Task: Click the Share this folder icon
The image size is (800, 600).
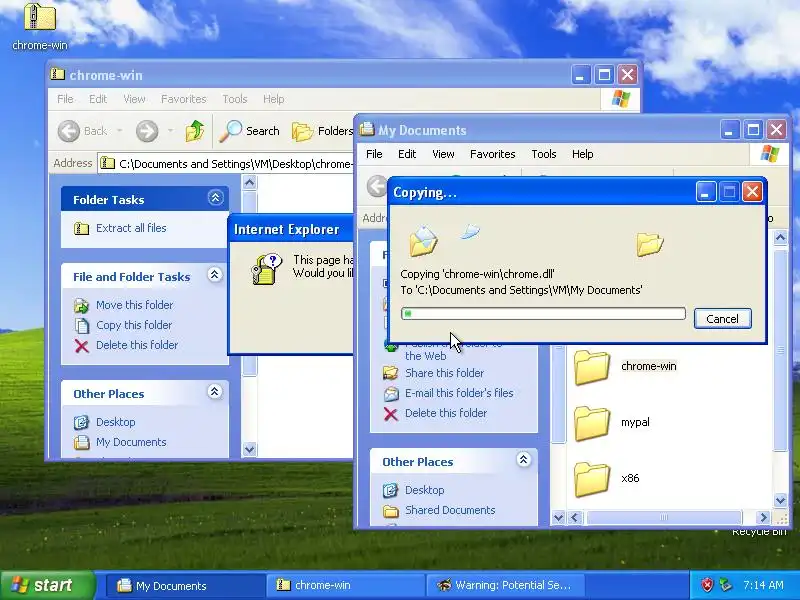Action: coord(390,373)
